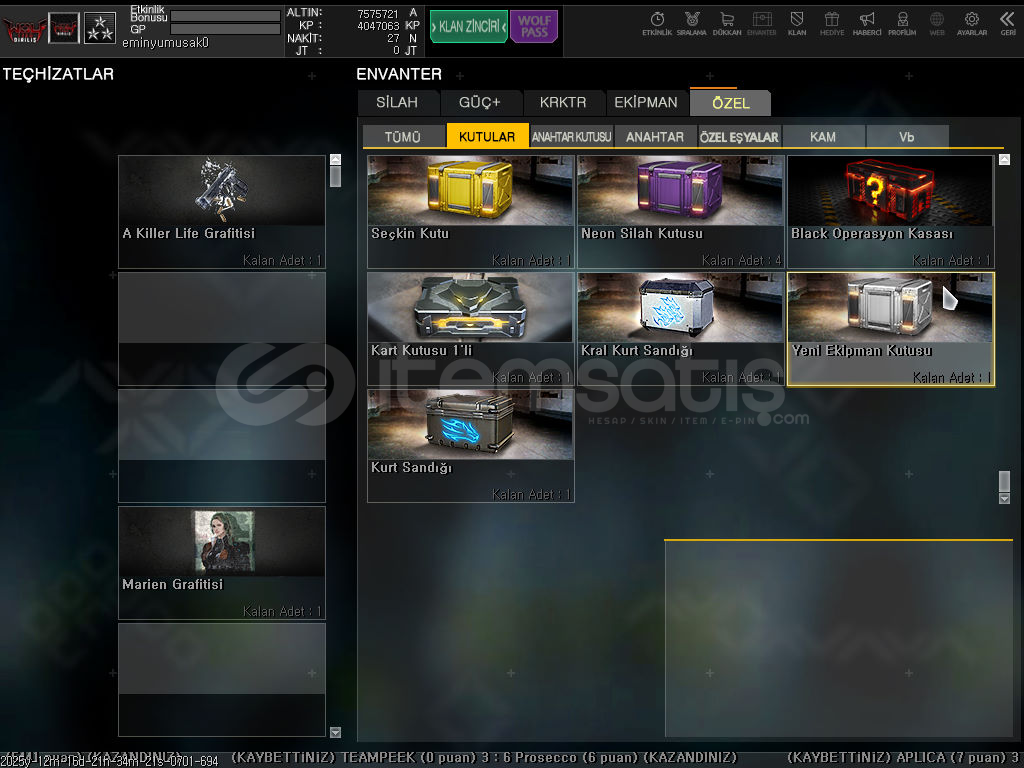Image resolution: width=1024 pixels, height=768 pixels.
Task: Open the HABERCİ megaphone icon
Action: point(867,24)
